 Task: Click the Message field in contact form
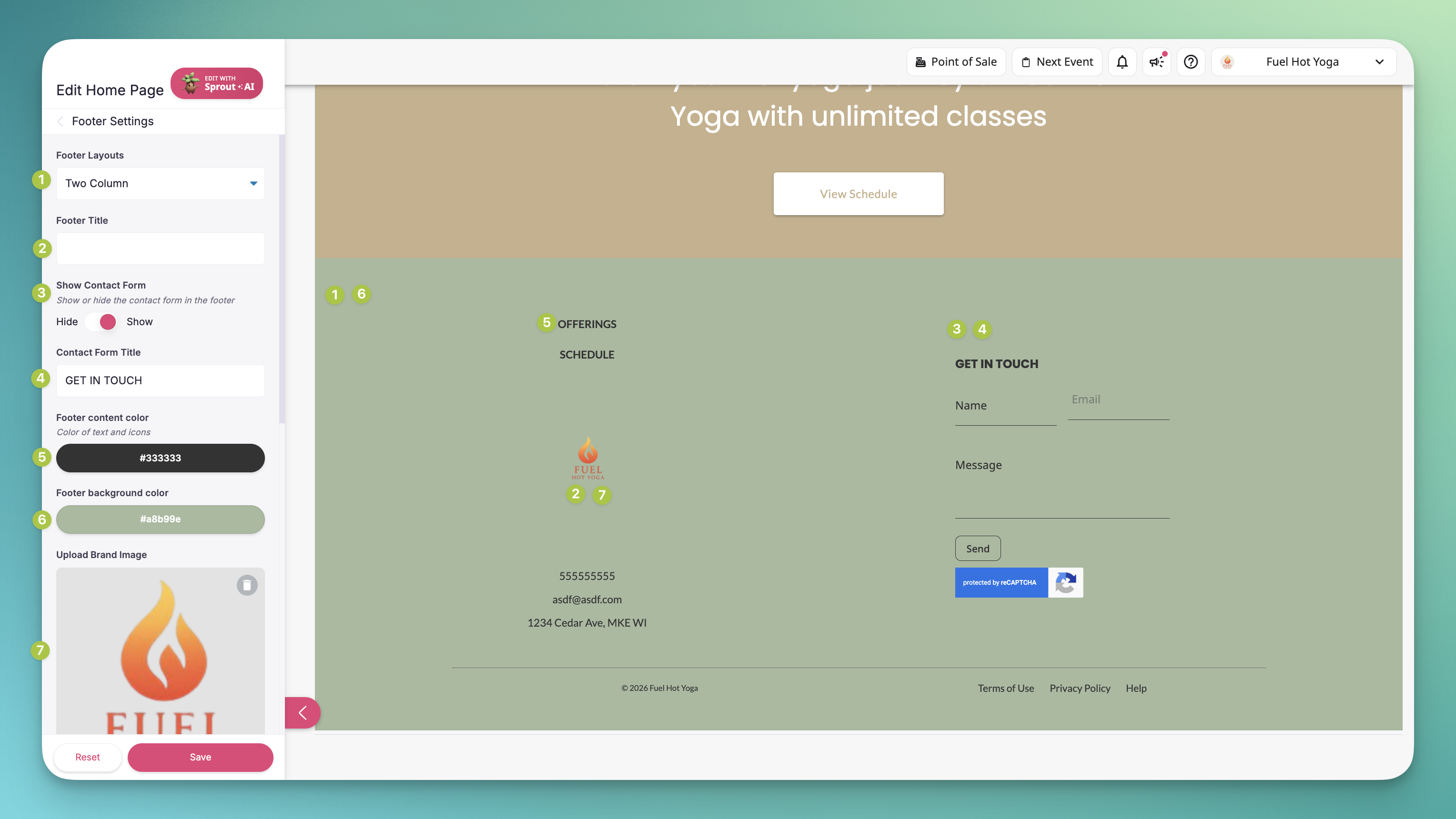click(1062, 485)
